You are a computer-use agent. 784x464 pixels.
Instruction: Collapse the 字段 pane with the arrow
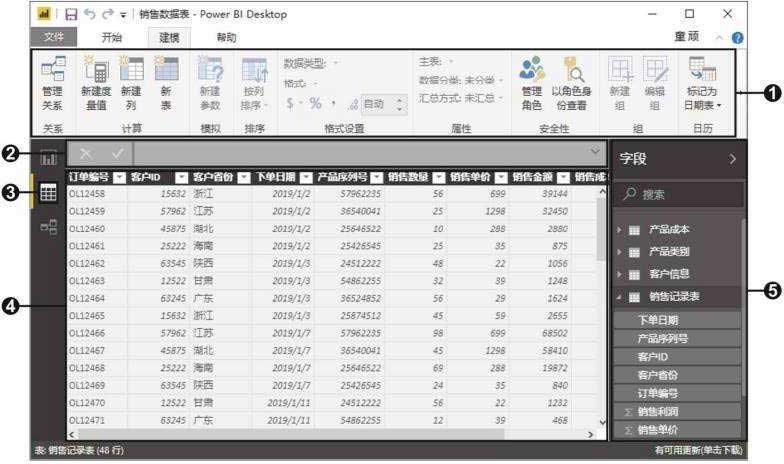point(731,158)
